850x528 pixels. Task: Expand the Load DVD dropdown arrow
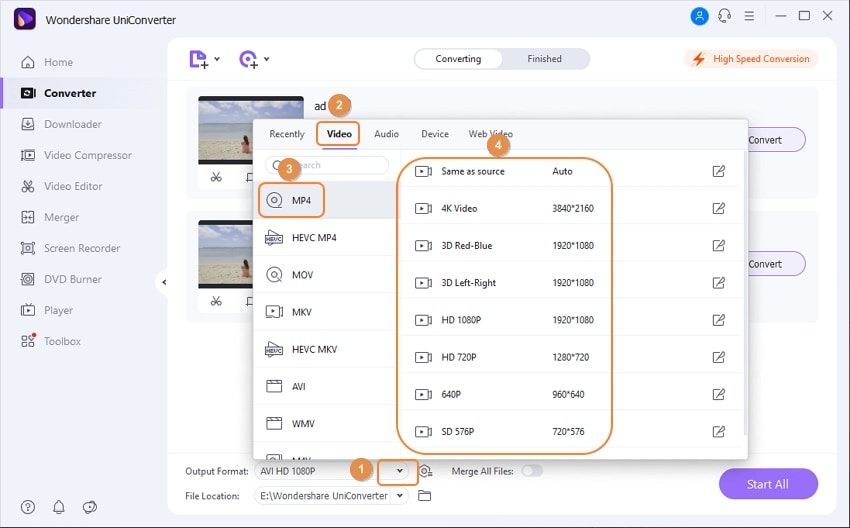coord(267,59)
